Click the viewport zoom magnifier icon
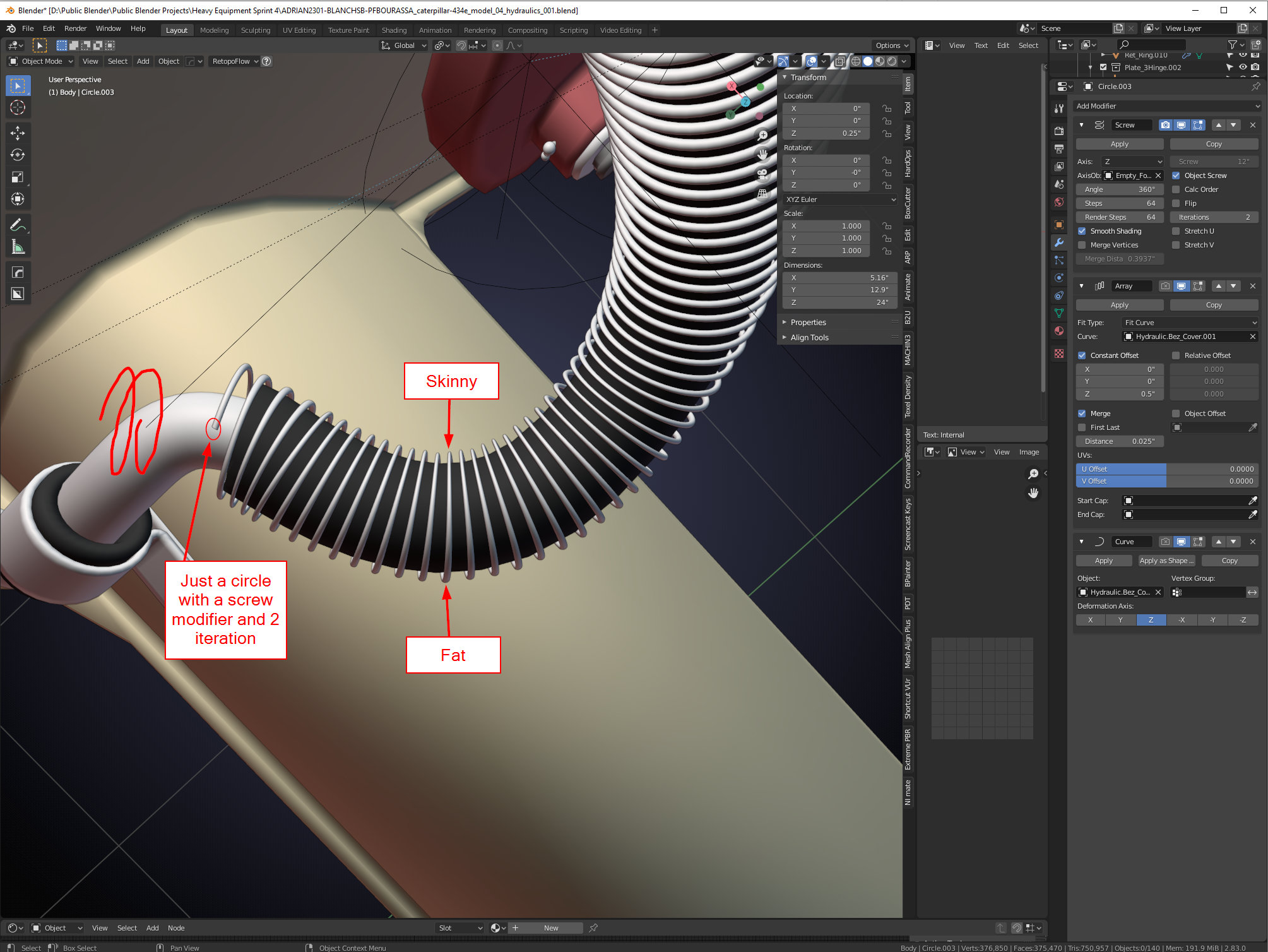Viewport: 1268px width, 952px height. coord(762,135)
